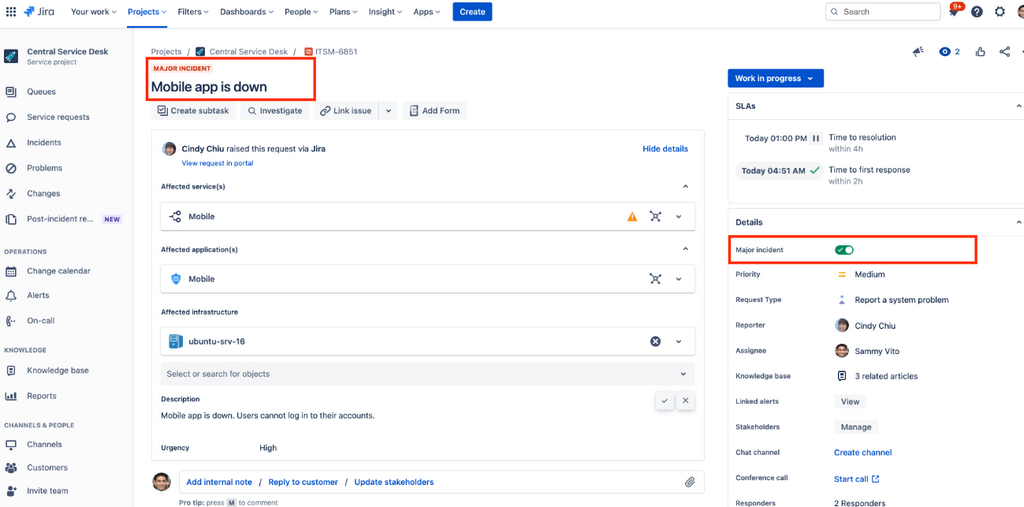The width and height of the screenshot is (1024, 507).
Task: Open the Filters menu
Action: coord(193,12)
